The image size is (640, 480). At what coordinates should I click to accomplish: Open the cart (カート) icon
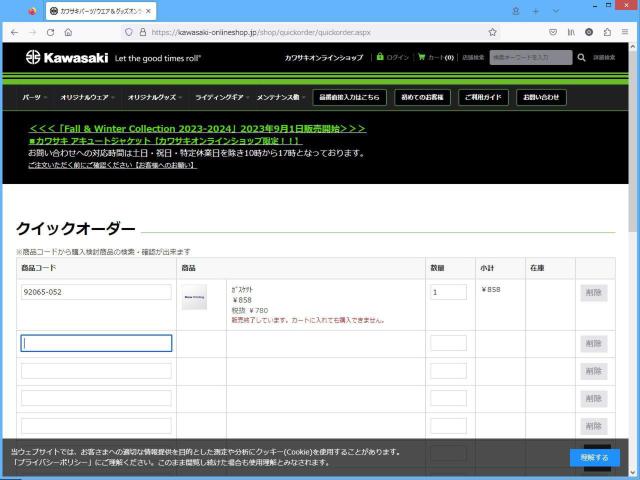(422, 58)
